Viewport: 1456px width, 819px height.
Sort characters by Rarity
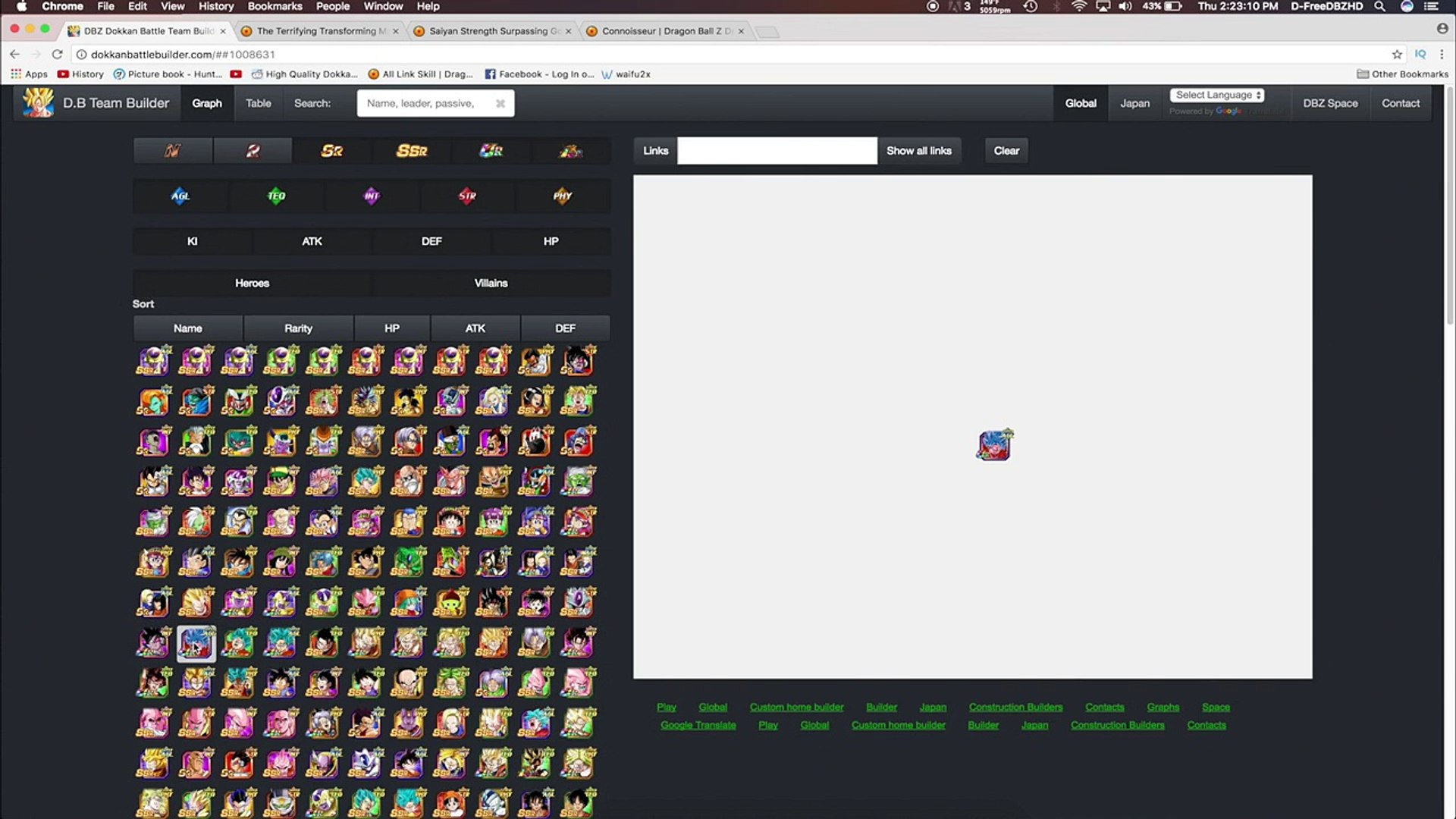(x=298, y=328)
